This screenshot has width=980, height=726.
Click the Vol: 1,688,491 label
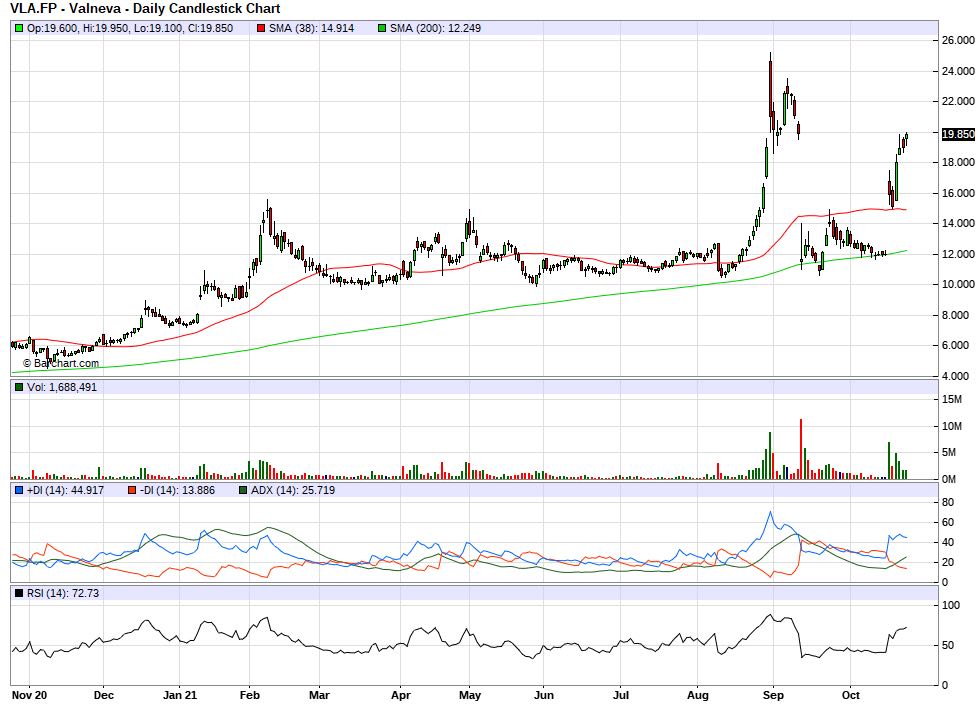pos(62,387)
